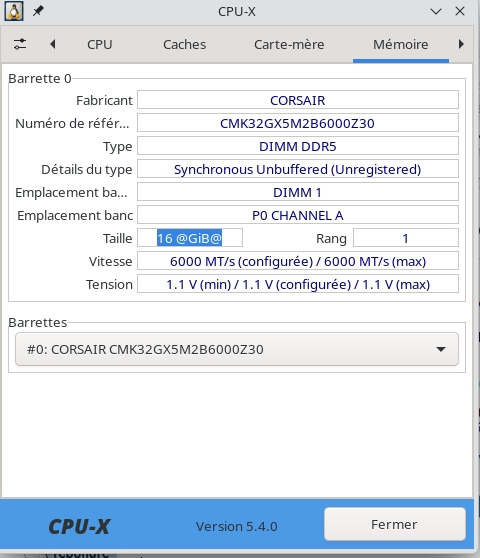Click the Fabricant label
This screenshot has width=480, height=558.
coord(104,100)
